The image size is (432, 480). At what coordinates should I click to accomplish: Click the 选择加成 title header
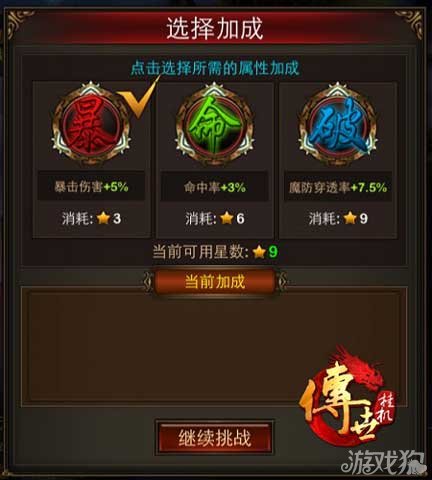(215, 29)
